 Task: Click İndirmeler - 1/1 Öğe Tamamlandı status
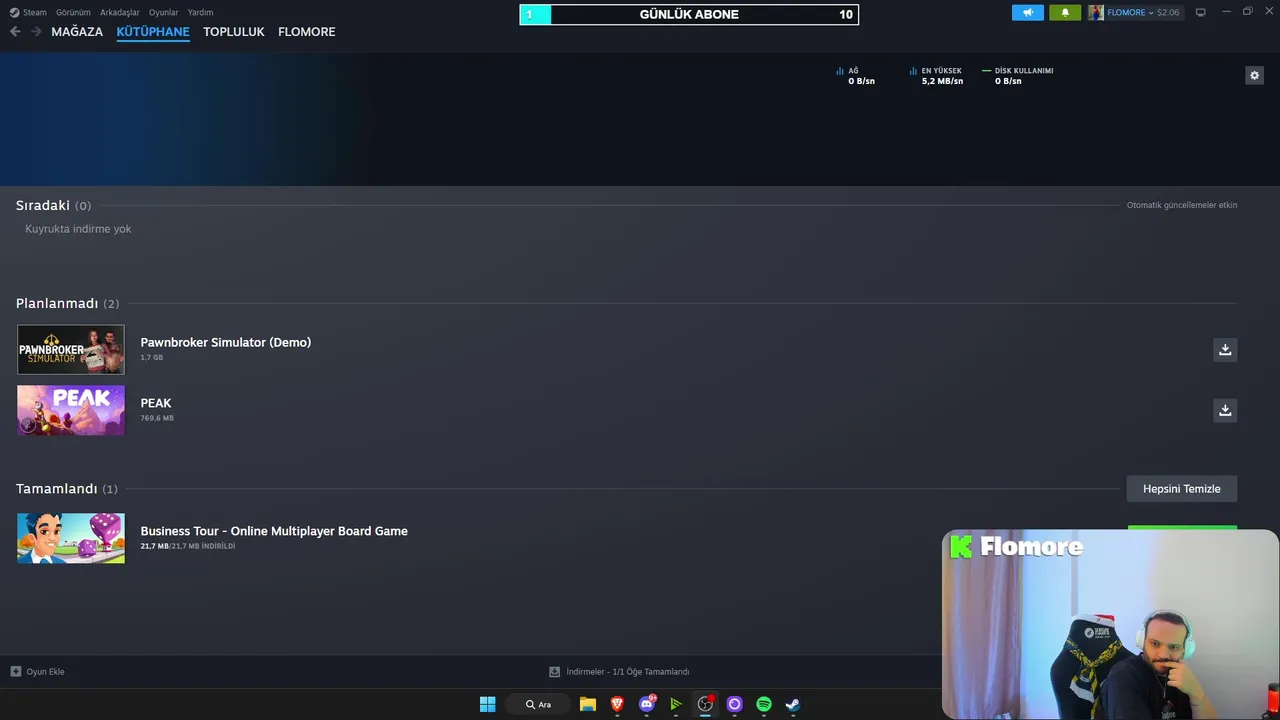point(628,672)
